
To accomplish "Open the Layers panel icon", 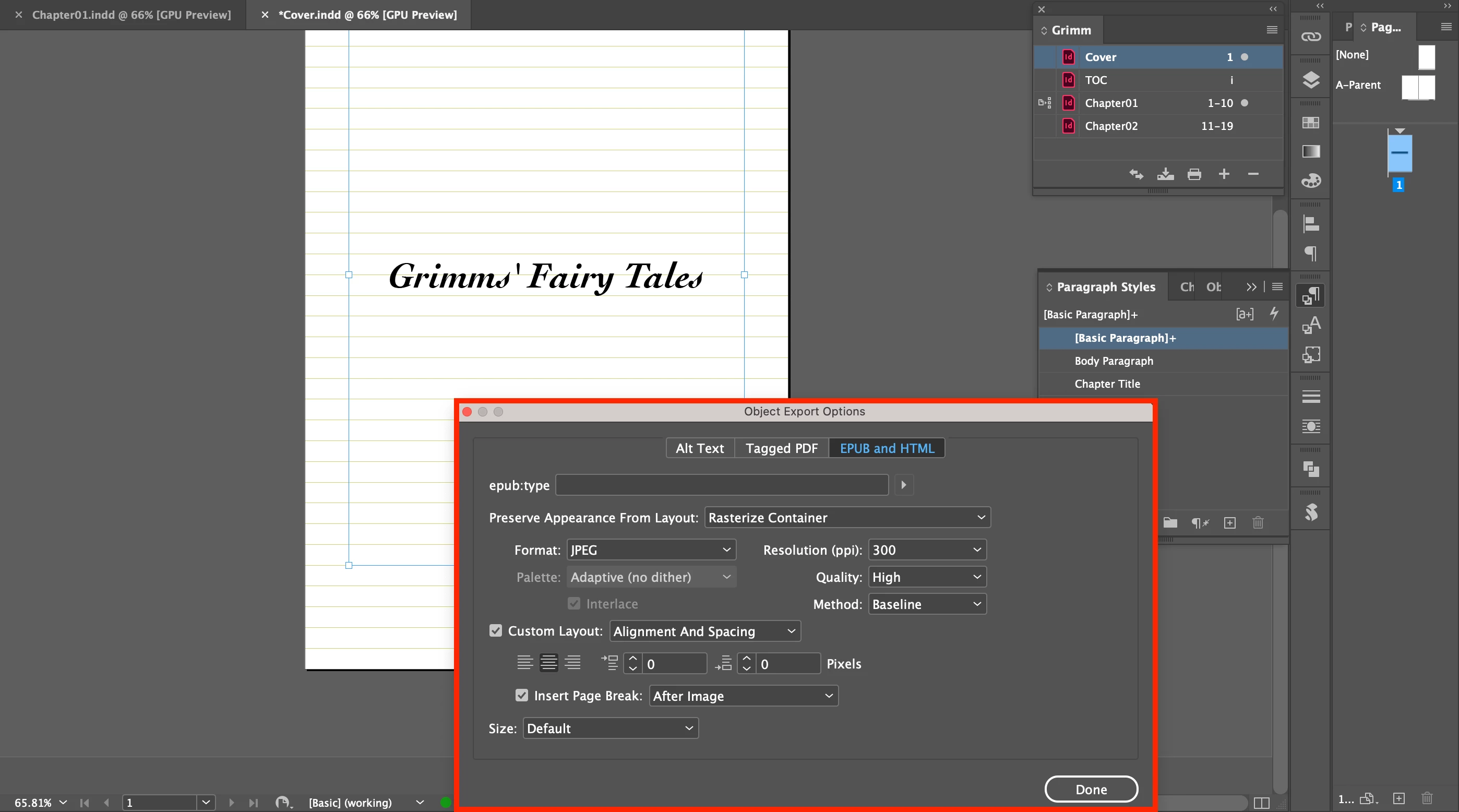I will click(x=1311, y=80).
